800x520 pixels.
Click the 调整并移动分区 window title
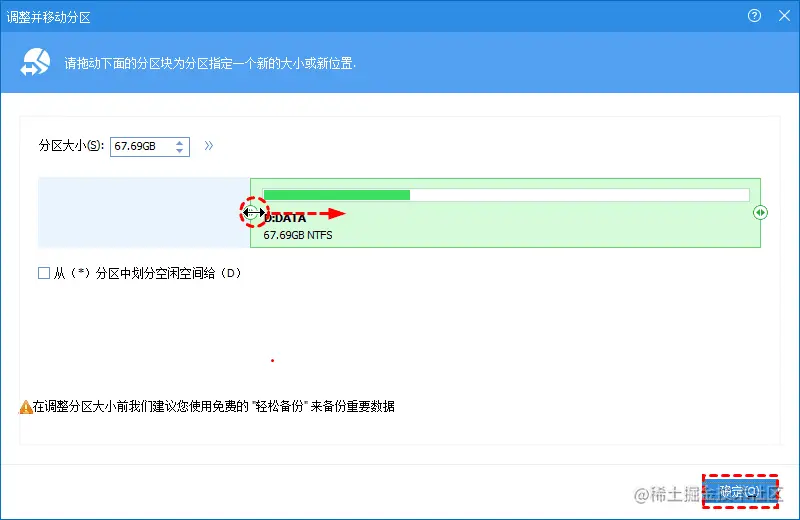point(48,17)
